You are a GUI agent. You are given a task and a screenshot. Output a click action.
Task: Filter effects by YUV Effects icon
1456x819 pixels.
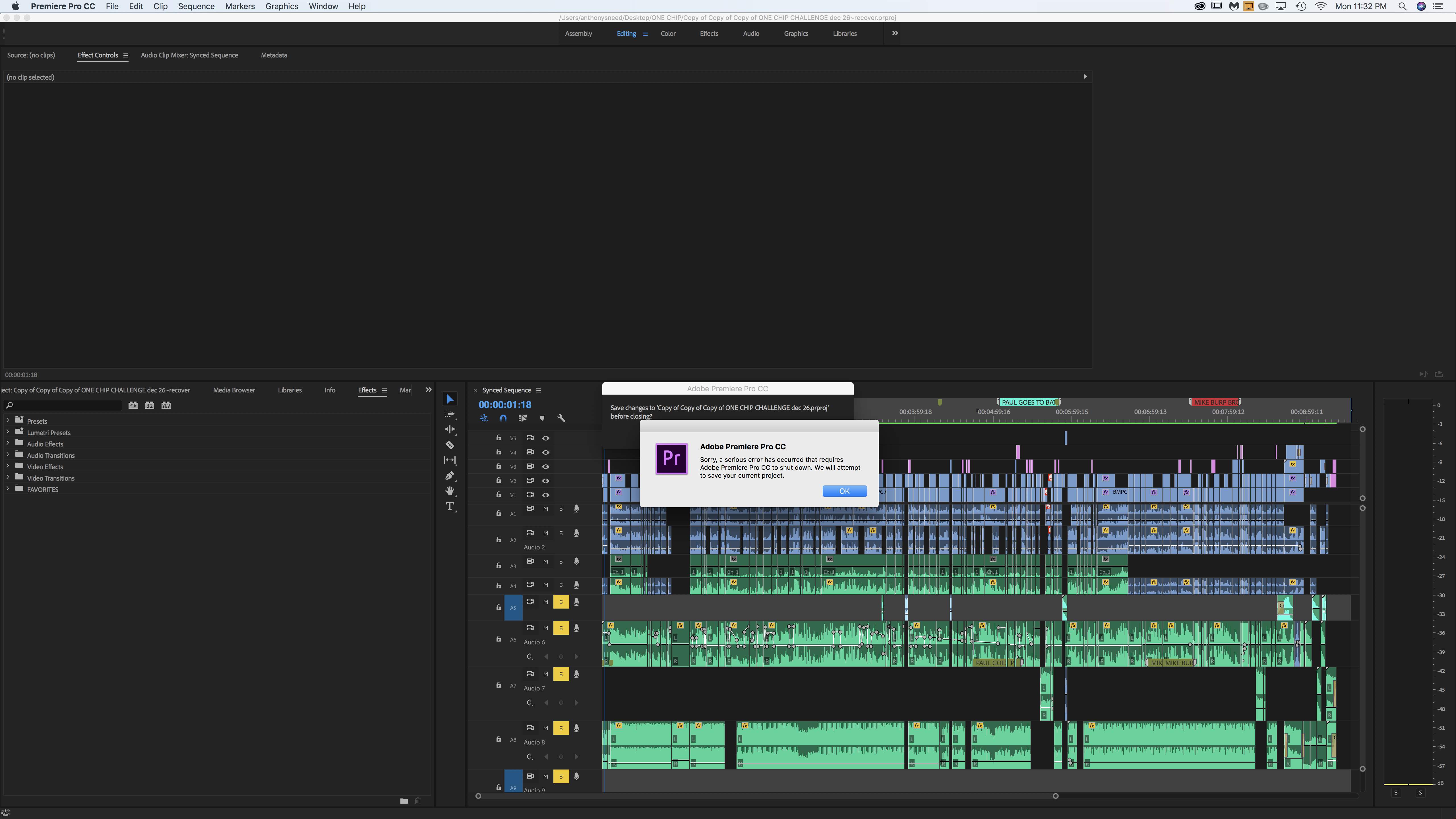tap(166, 405)
